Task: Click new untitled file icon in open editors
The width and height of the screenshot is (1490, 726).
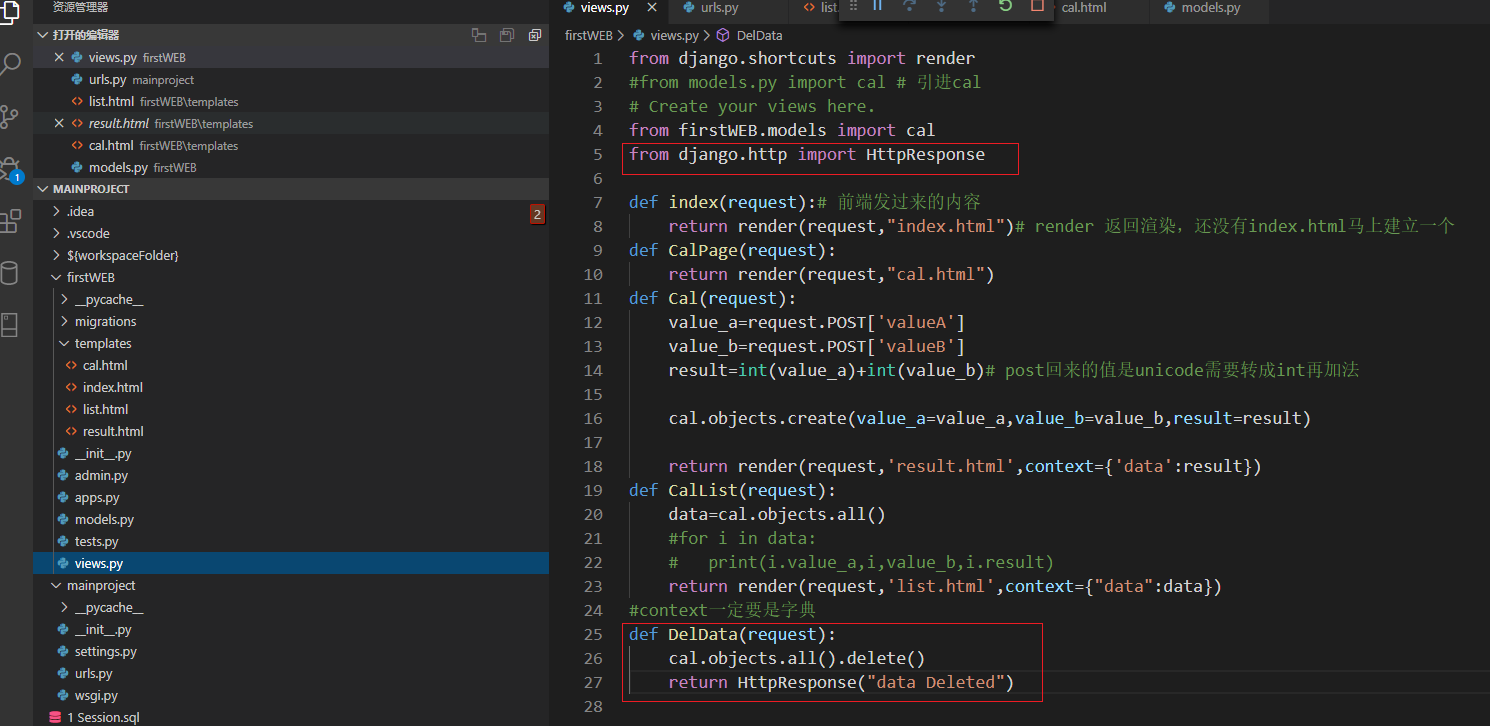Action: 479,35
